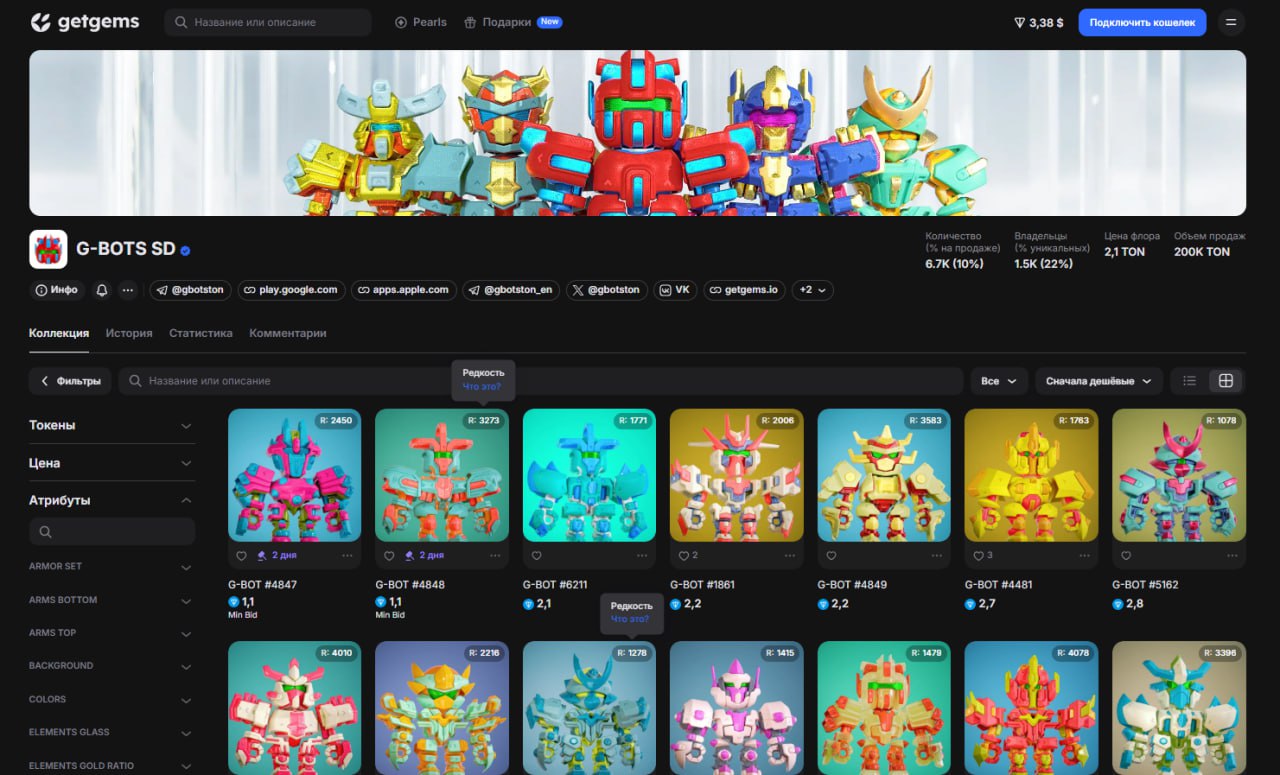Open the @gbotston Telegram link
Image resolution: width=1280 pixels, height=775 pixels.
tap(191, 290)
